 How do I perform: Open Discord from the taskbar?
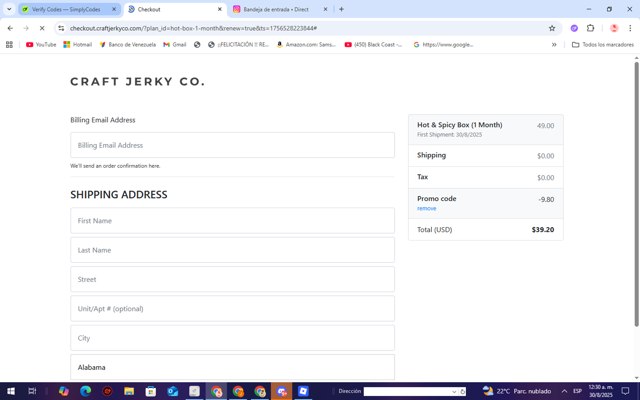[282, 391]
